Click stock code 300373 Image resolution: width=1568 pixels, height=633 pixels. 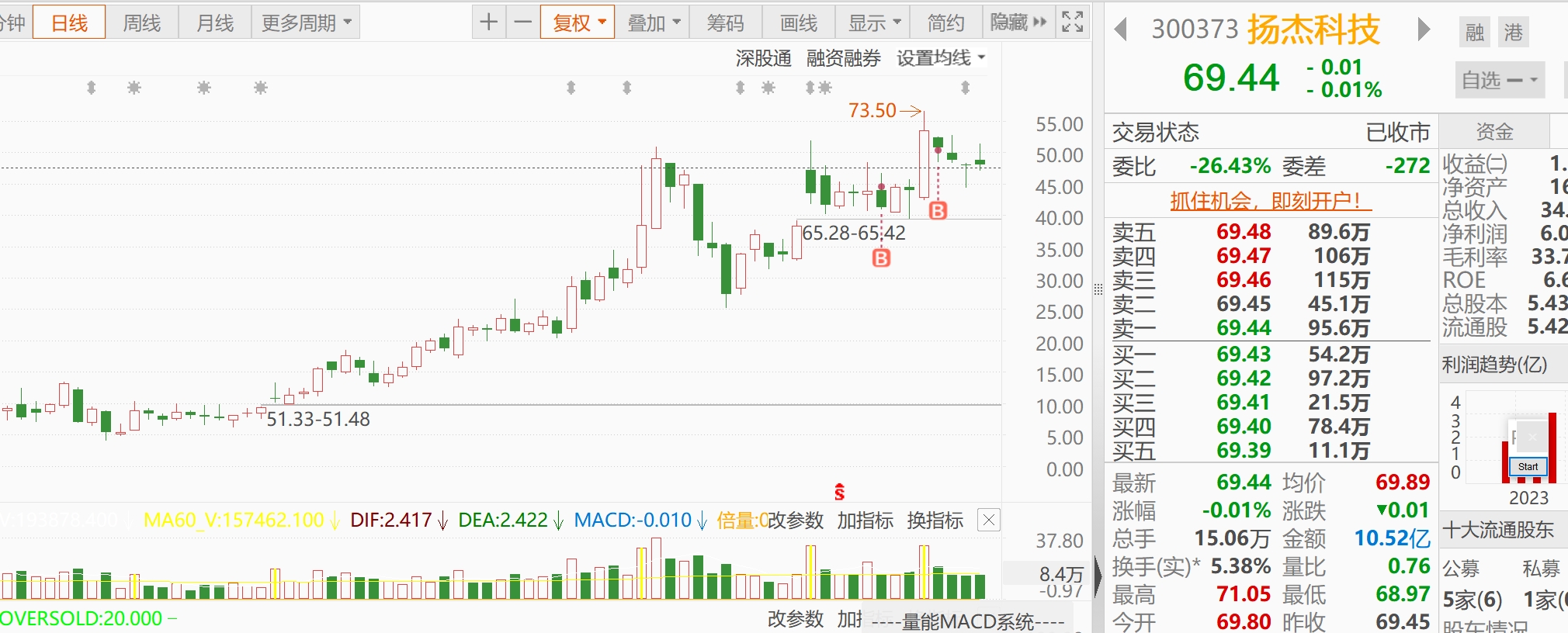click(x=1195, y=29)
